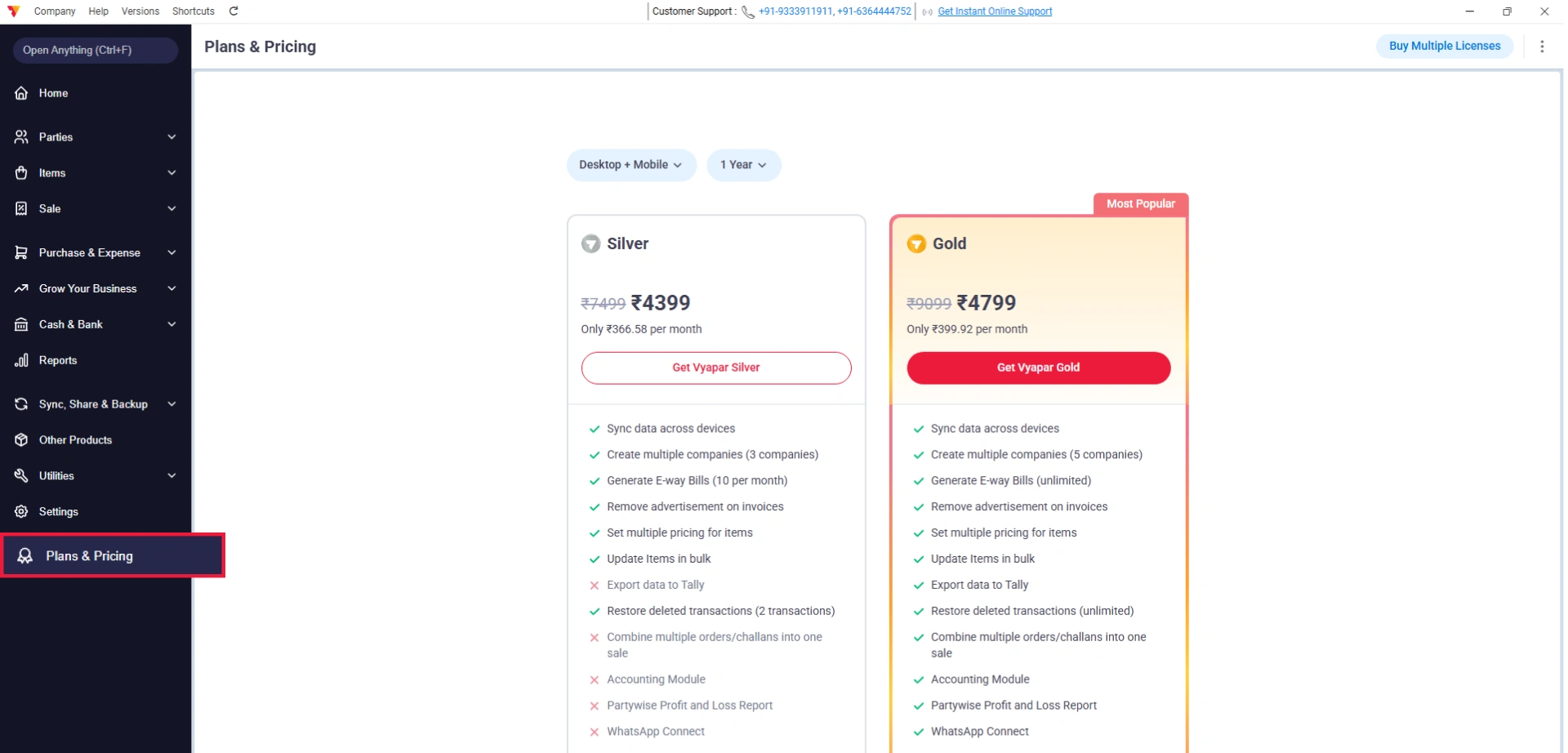Open the 1 Year duration dropdown
This screenshot has width=1568, height=753.
tap(743, 165)
